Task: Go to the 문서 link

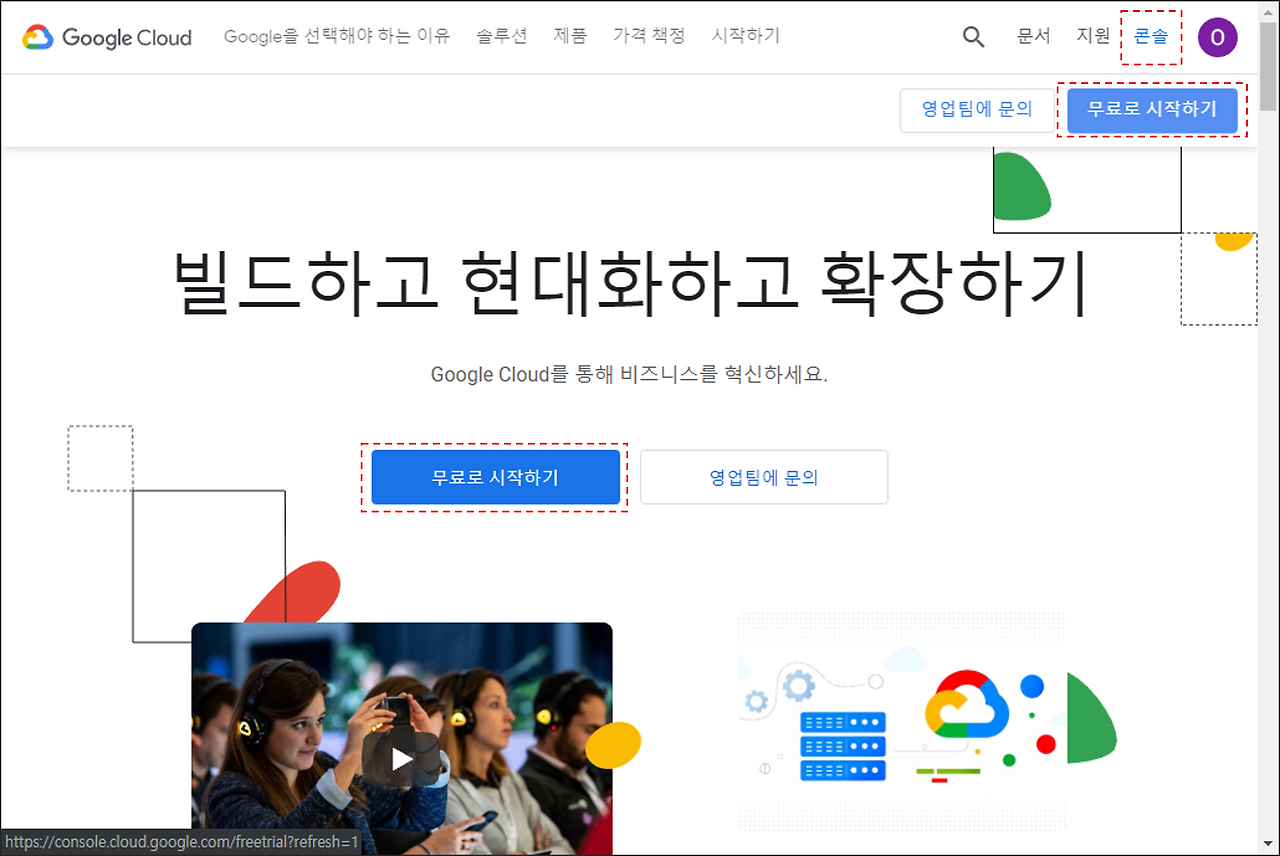Action: (x=1033, y=37)
